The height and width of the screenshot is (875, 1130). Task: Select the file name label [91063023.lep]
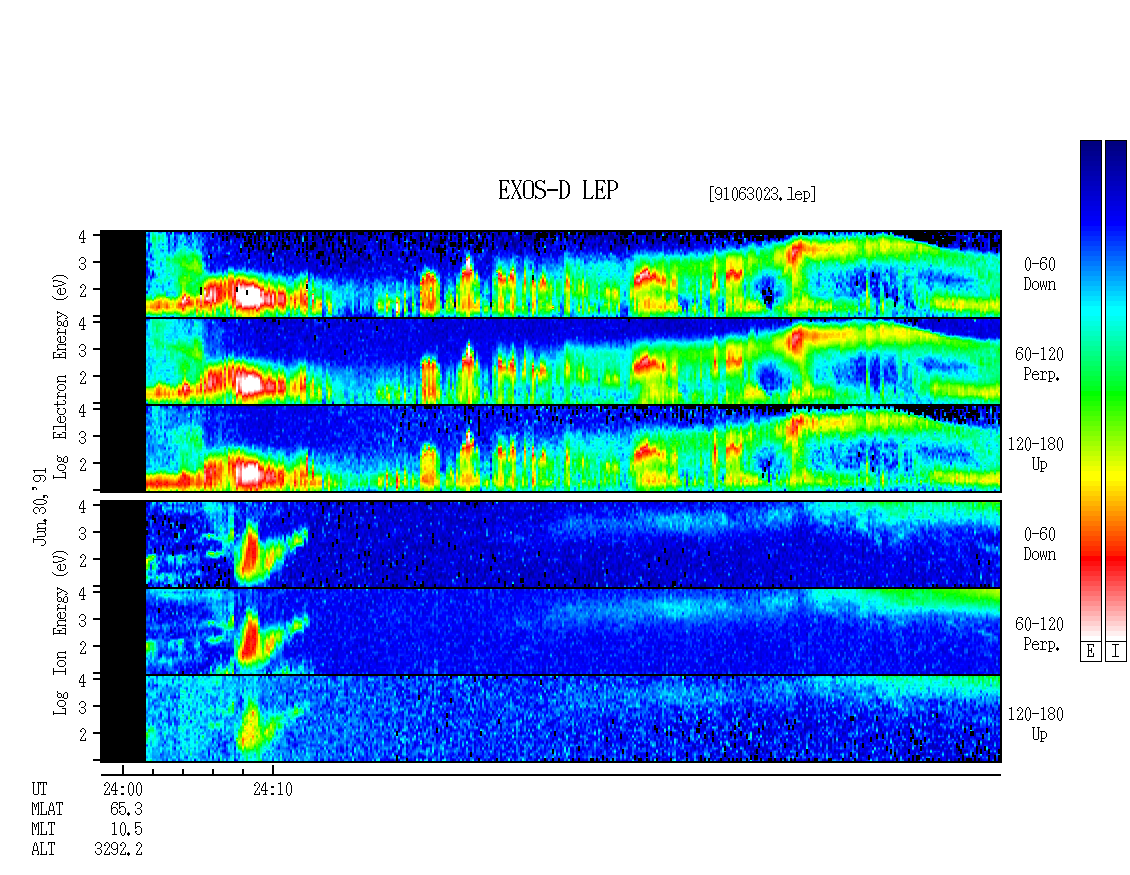tap(762, 193)
